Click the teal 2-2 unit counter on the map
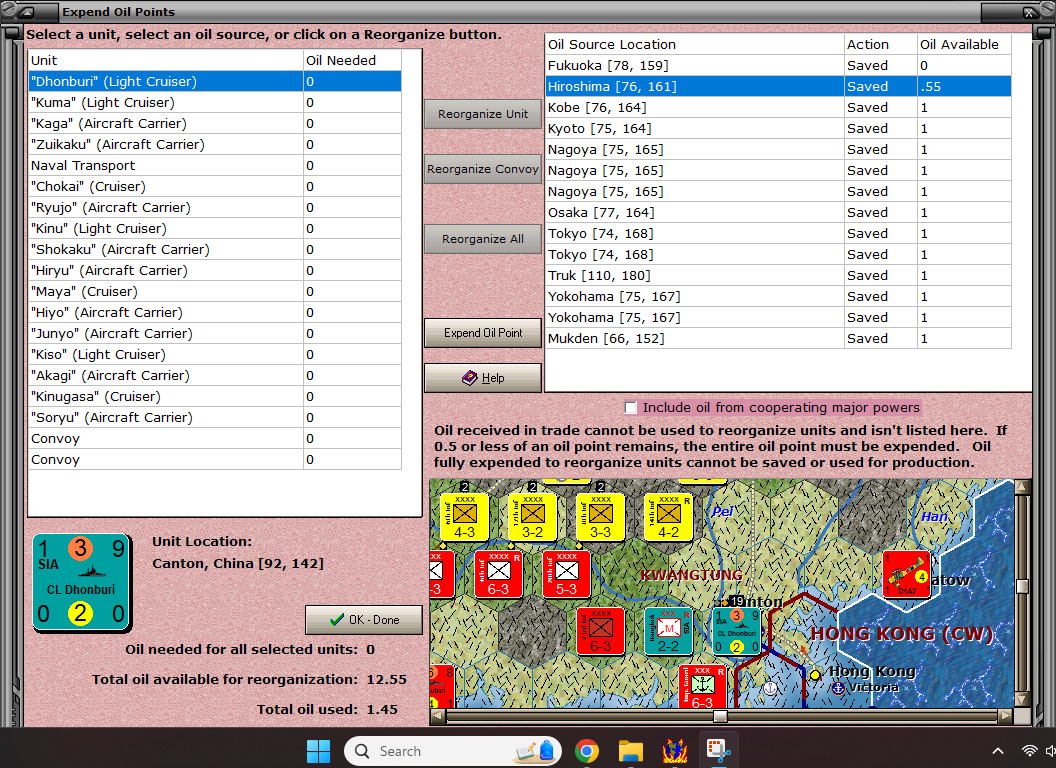This screenshot has height=768, width=1056. [668, 631]
